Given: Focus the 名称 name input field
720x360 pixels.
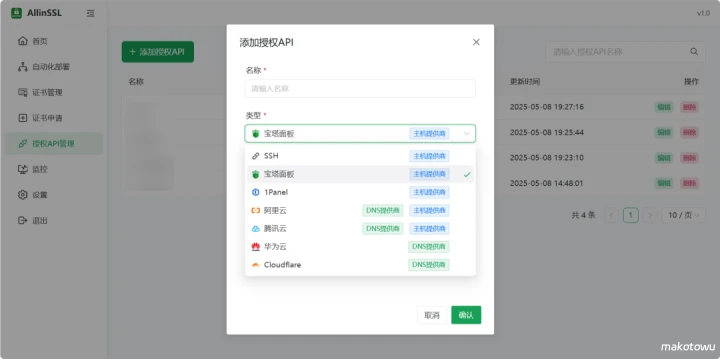Looking at the screenshot, I should [360, 89].
